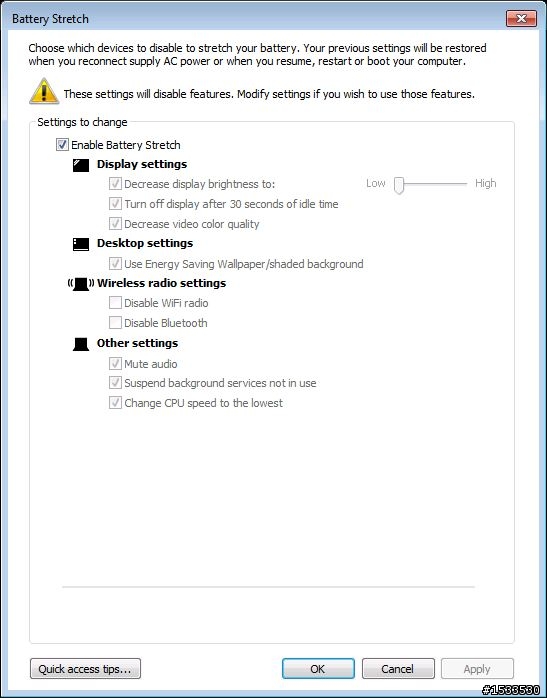Close the Battery Stretch dialog

click(x=521, y=18)
